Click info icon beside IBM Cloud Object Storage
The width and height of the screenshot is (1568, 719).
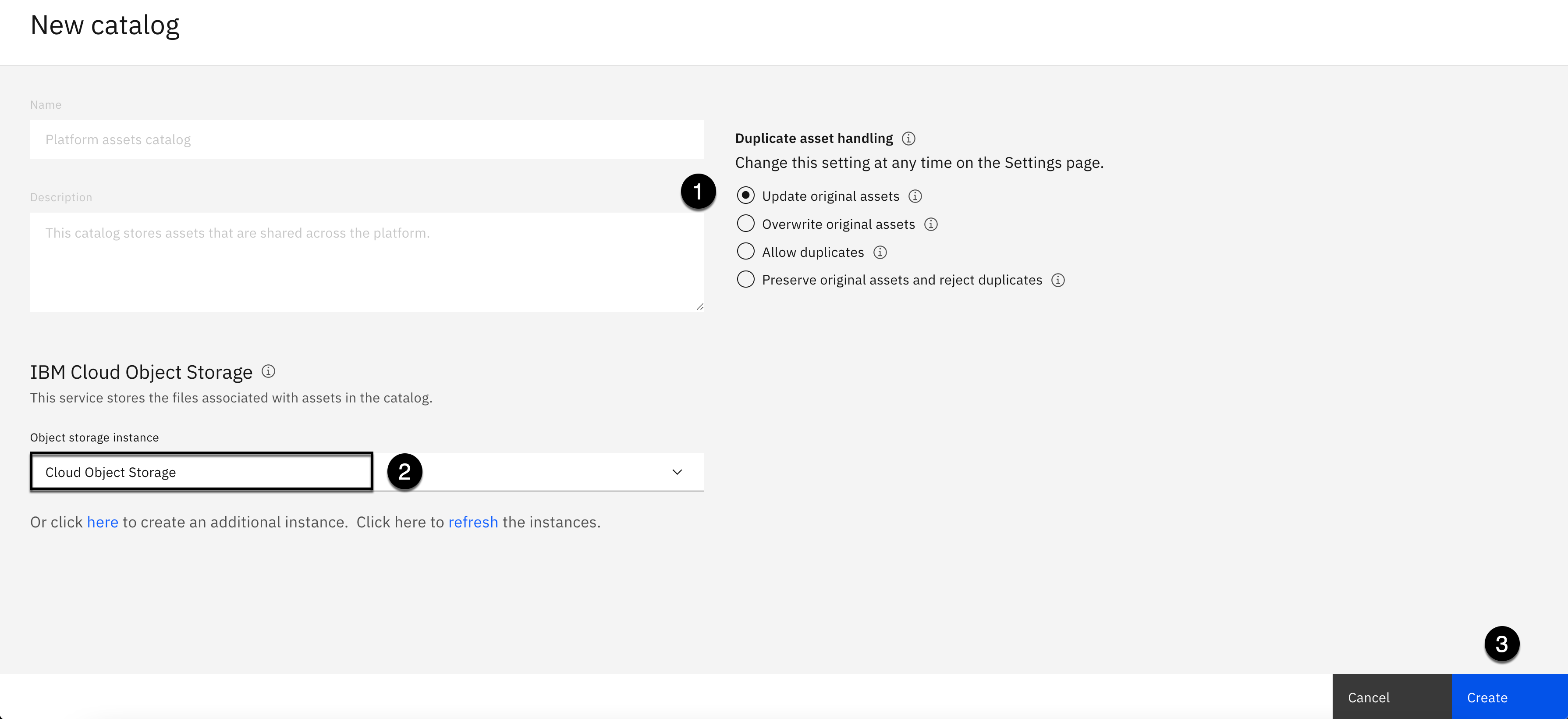(x=269, y=371)
